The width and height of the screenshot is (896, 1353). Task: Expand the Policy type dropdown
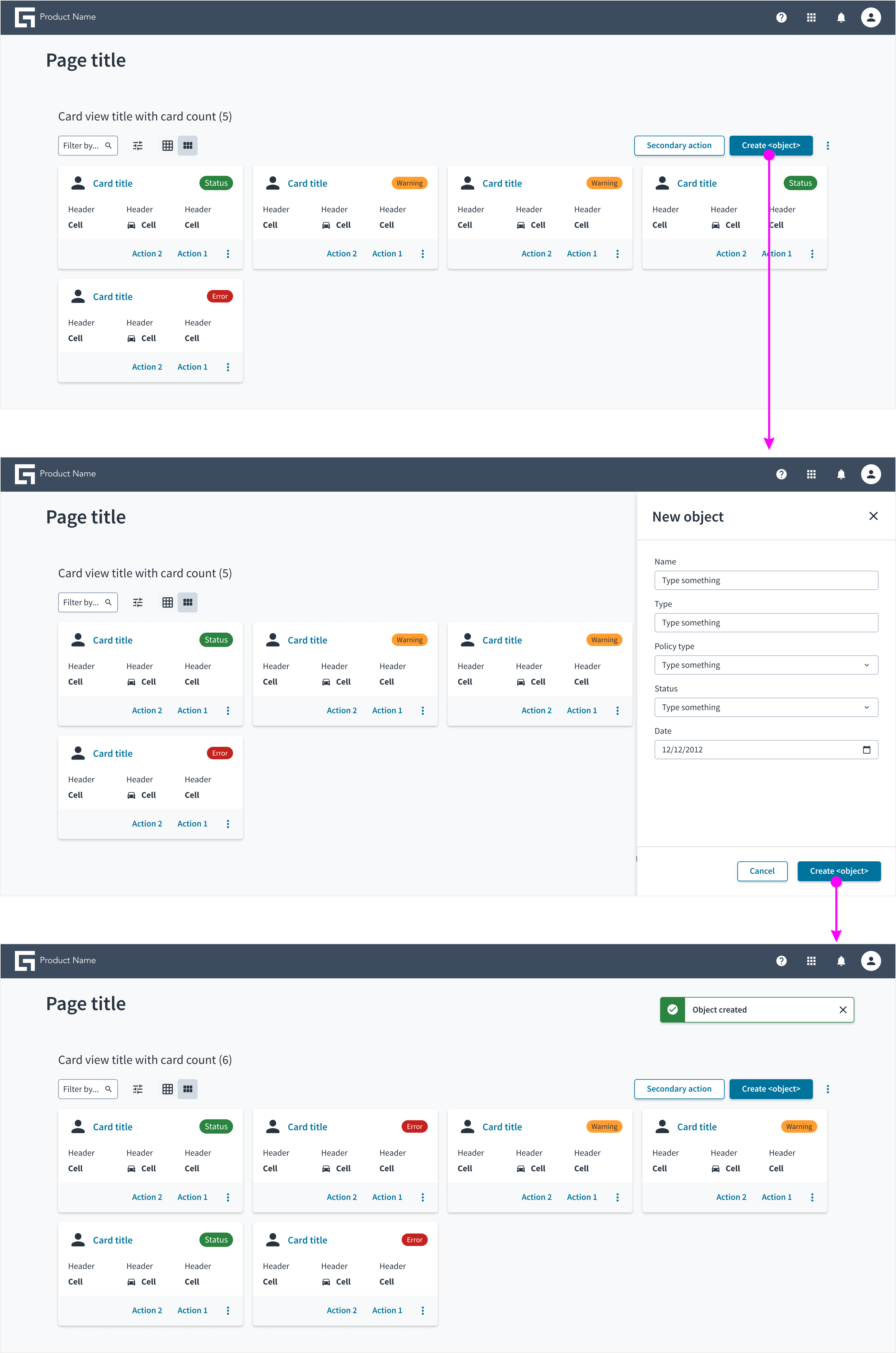pyautogui.click(x=766, y=665)
